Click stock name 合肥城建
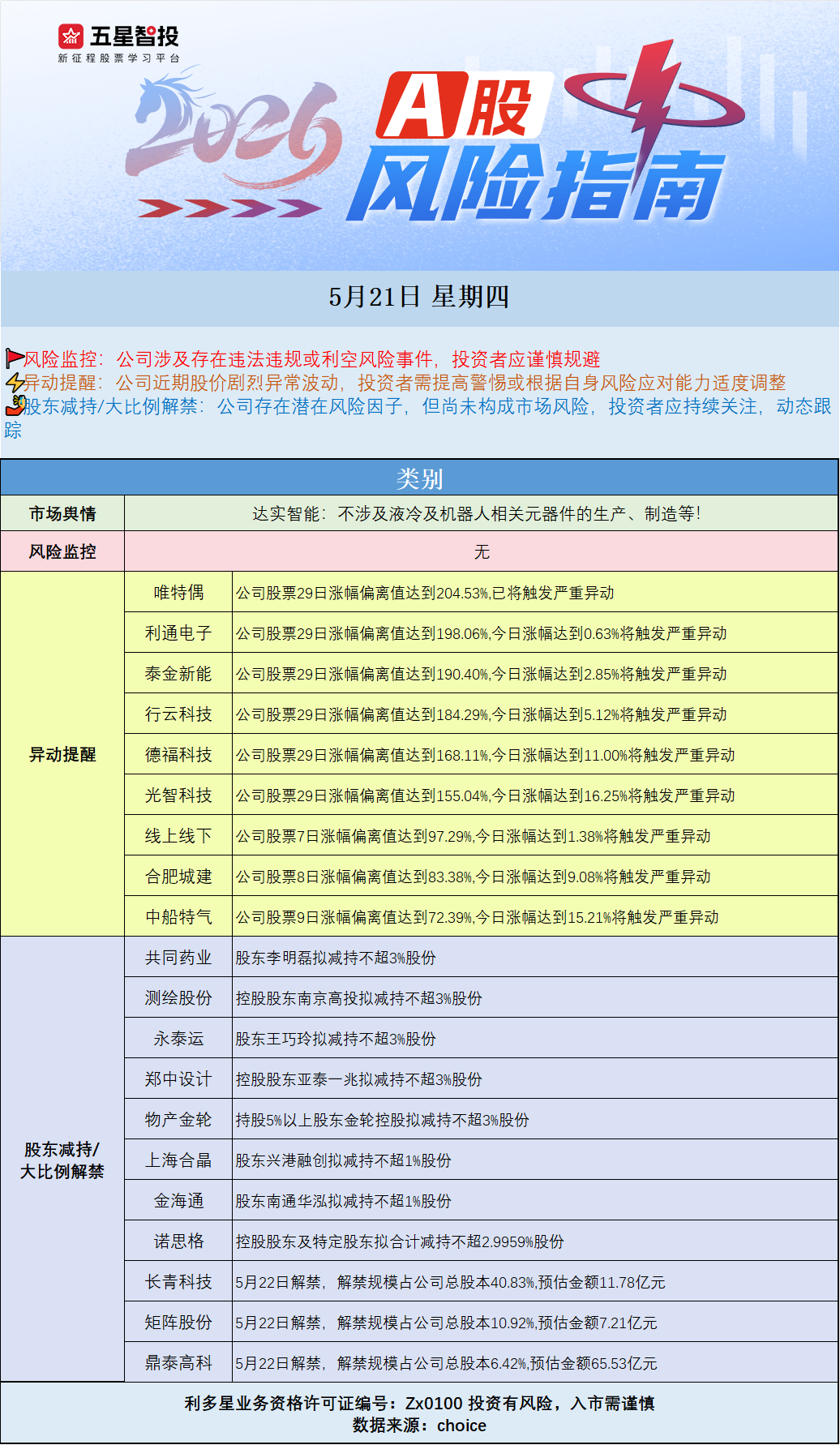This screenshot has height=1445, width=840. pyautogui.click(x=178, y=876)
